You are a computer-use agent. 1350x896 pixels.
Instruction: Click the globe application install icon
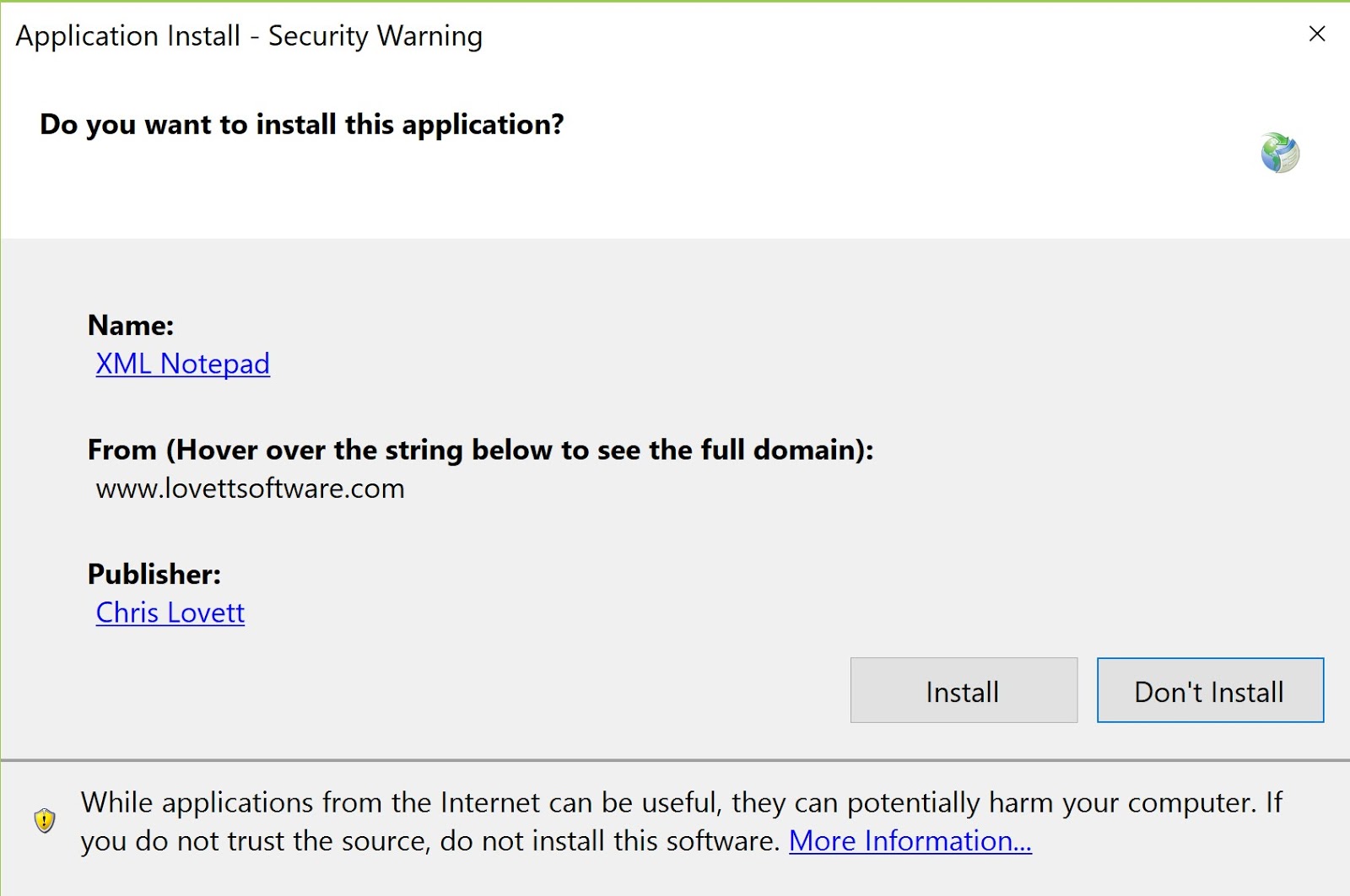(x=1280, y=153)
